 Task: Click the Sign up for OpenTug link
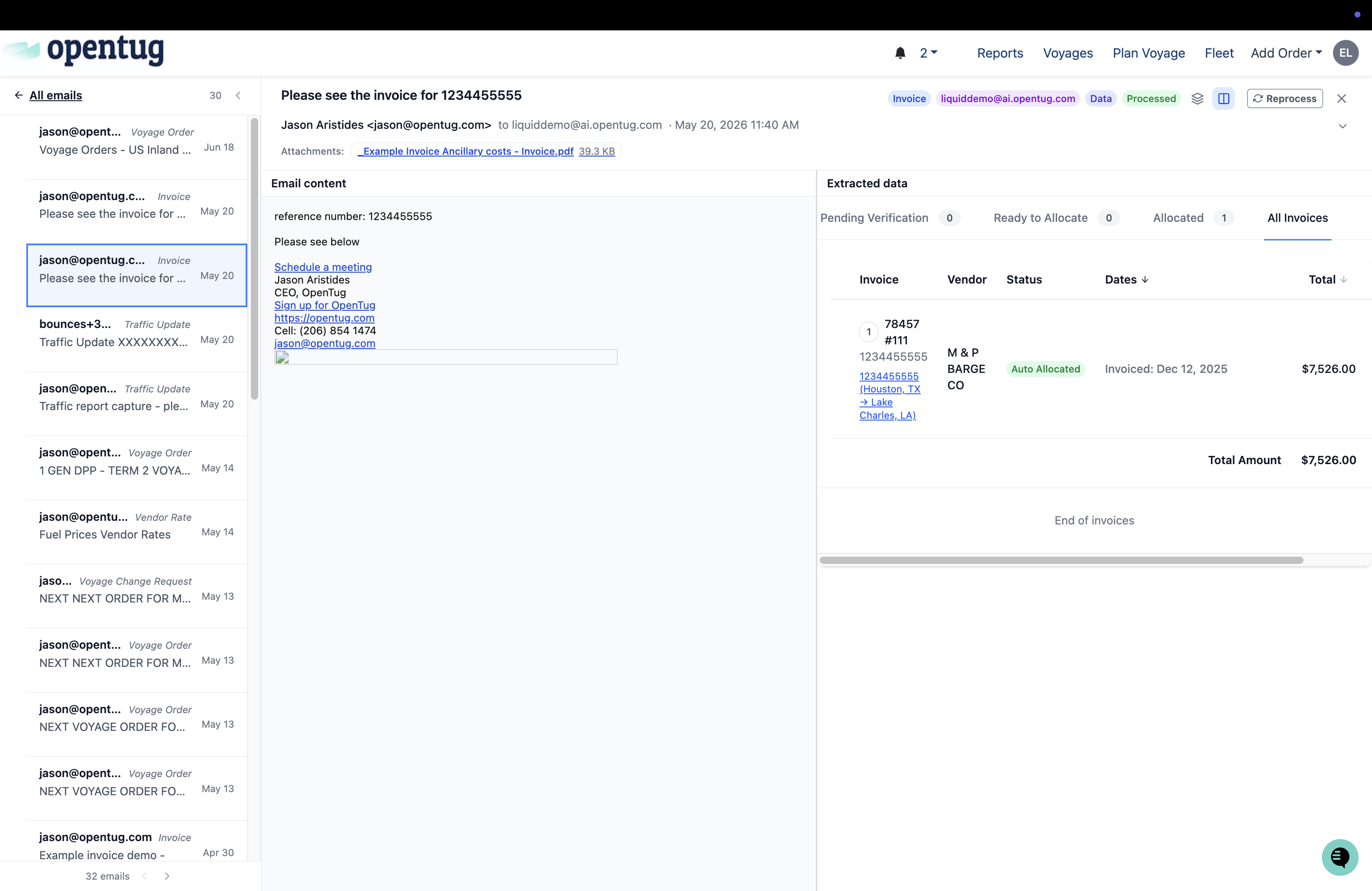(x=324, y=305)
